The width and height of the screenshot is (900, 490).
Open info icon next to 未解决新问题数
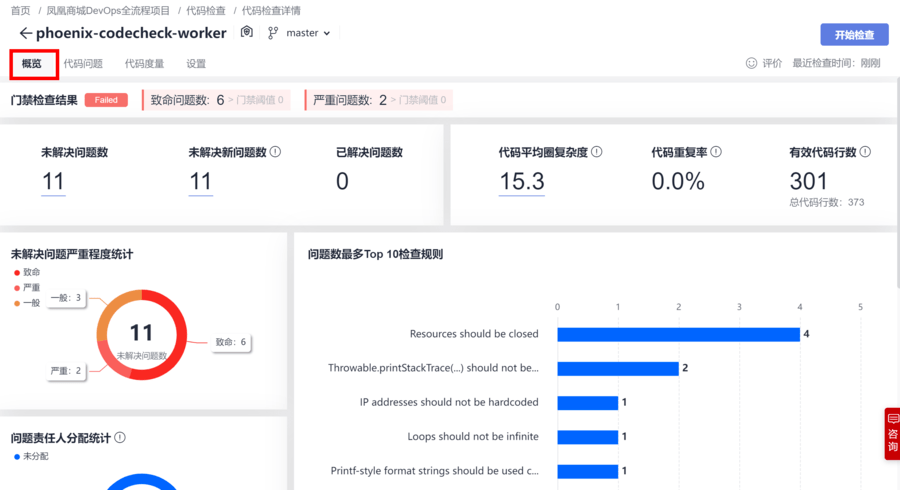click(x=276, y=152)
